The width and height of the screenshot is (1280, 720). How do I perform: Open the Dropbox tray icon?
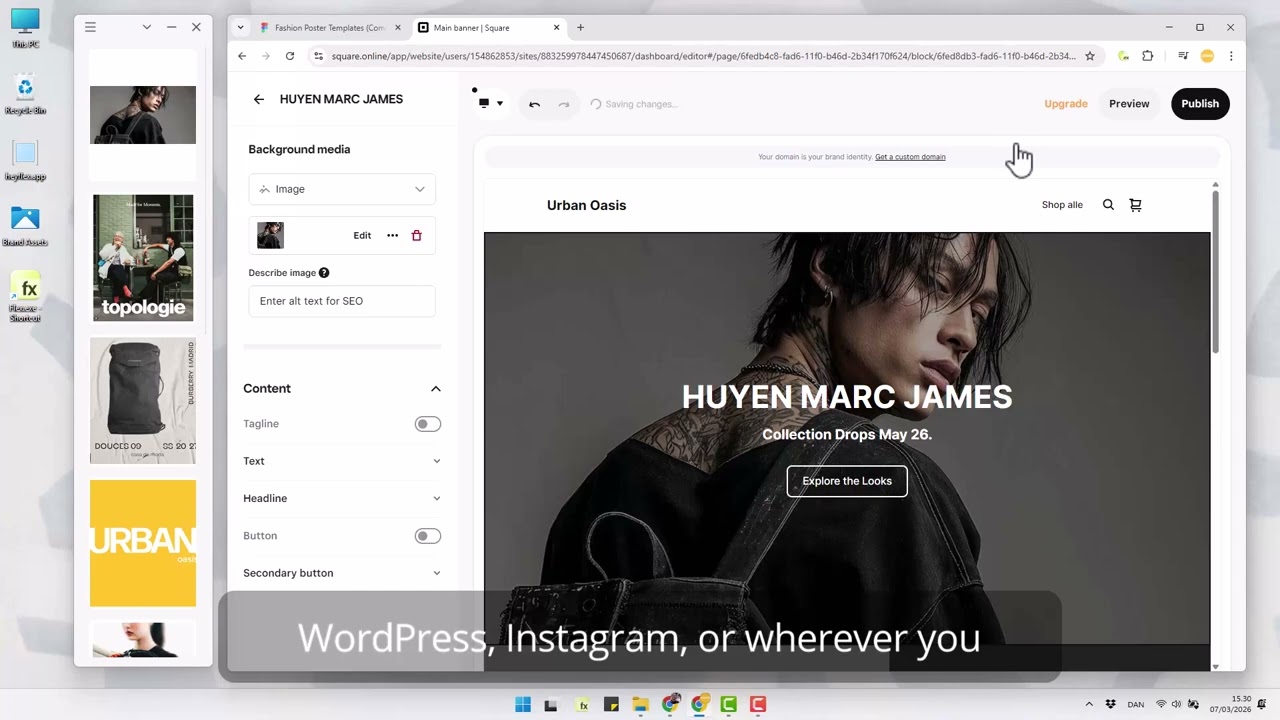[x=1110, y=704]
